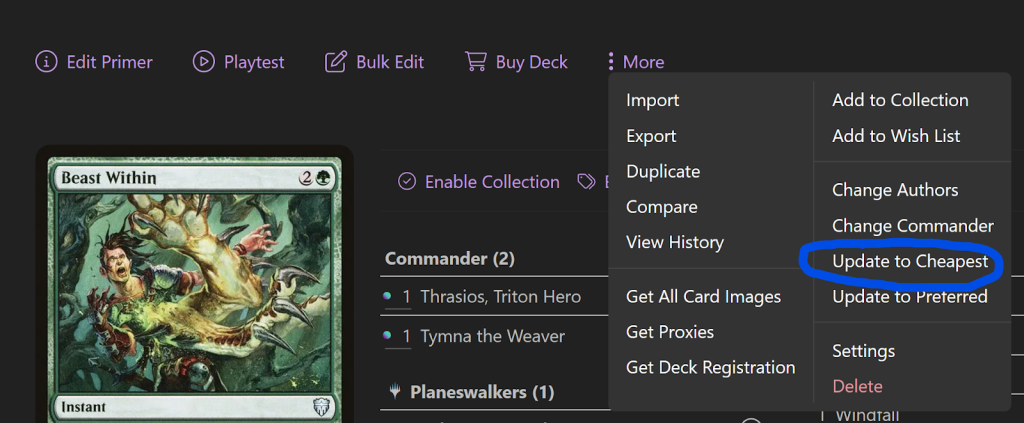Click the Planeswalkers section icon
The image size is (1024, 423).
click(x=394, y=392)
